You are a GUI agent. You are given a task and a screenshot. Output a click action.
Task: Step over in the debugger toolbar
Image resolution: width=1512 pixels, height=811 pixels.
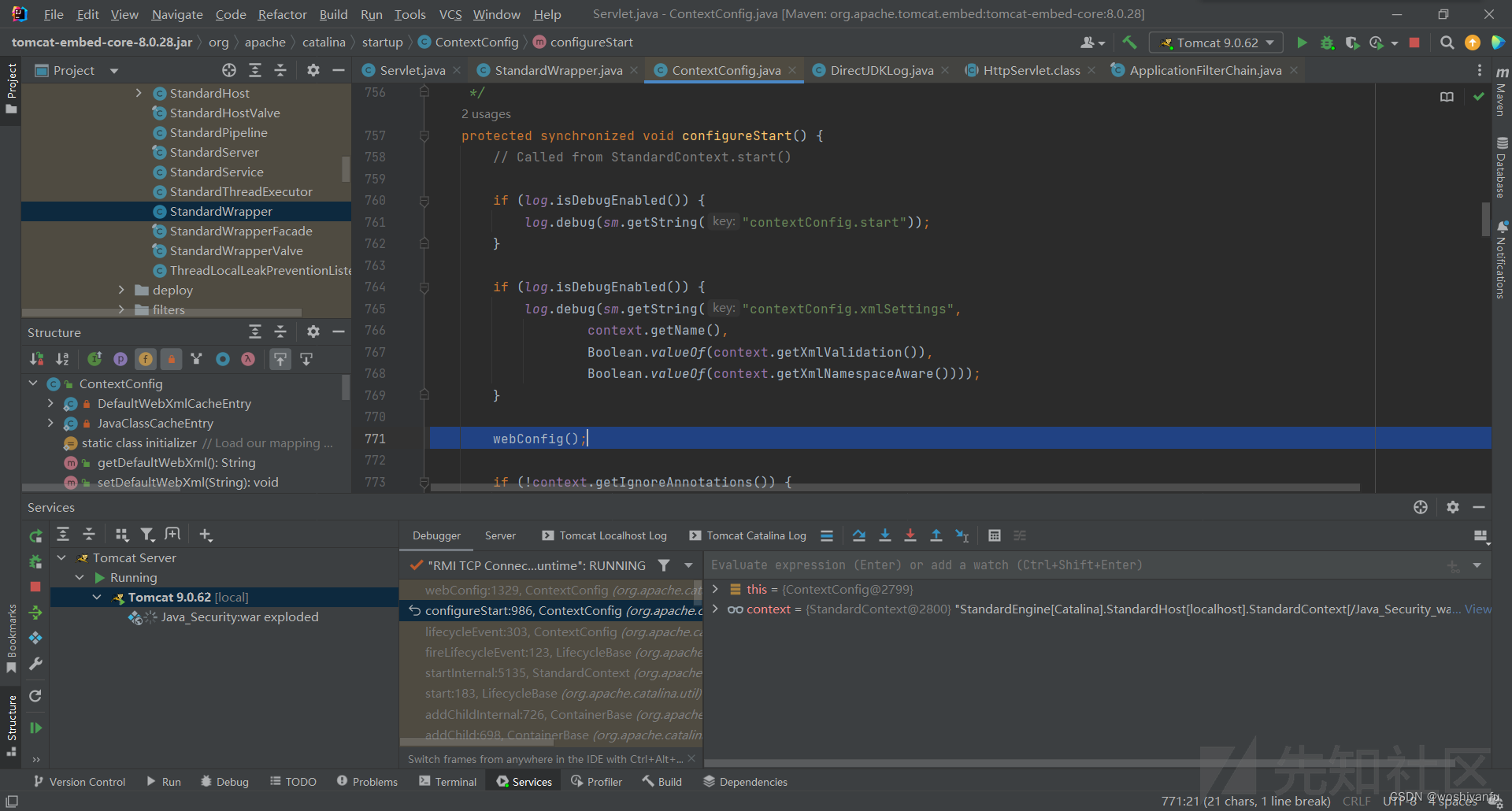[859, 535]
